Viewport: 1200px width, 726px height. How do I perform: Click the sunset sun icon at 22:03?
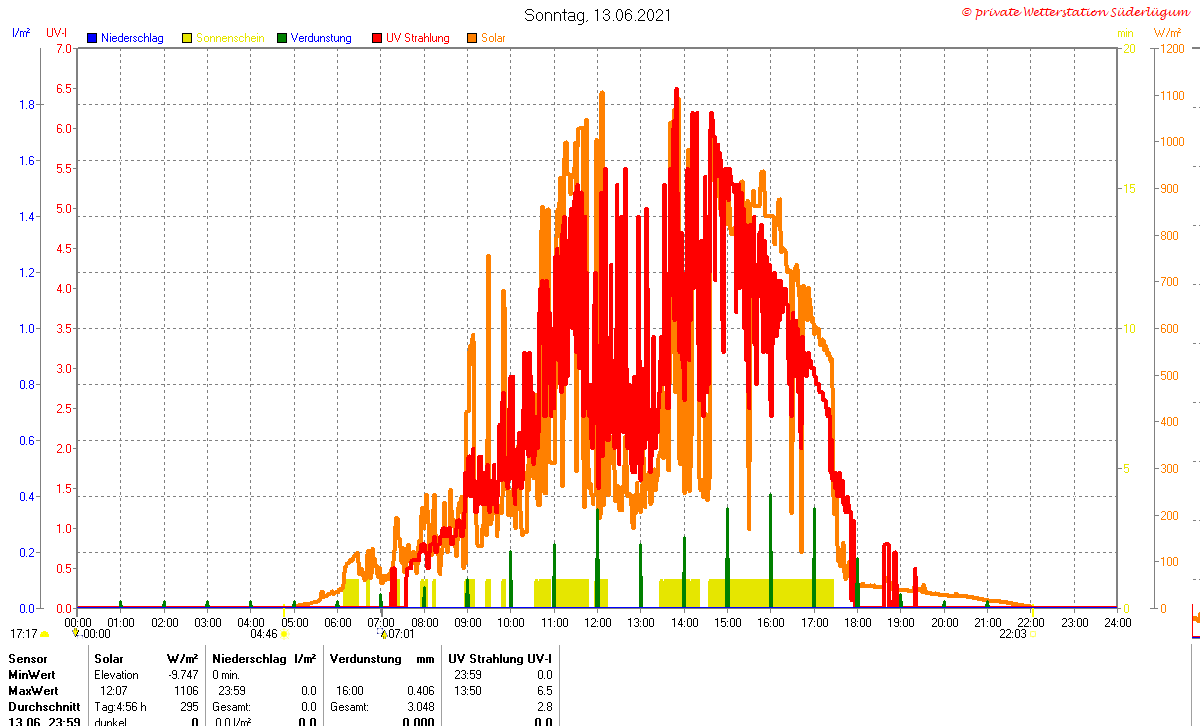pos(1032,634)
